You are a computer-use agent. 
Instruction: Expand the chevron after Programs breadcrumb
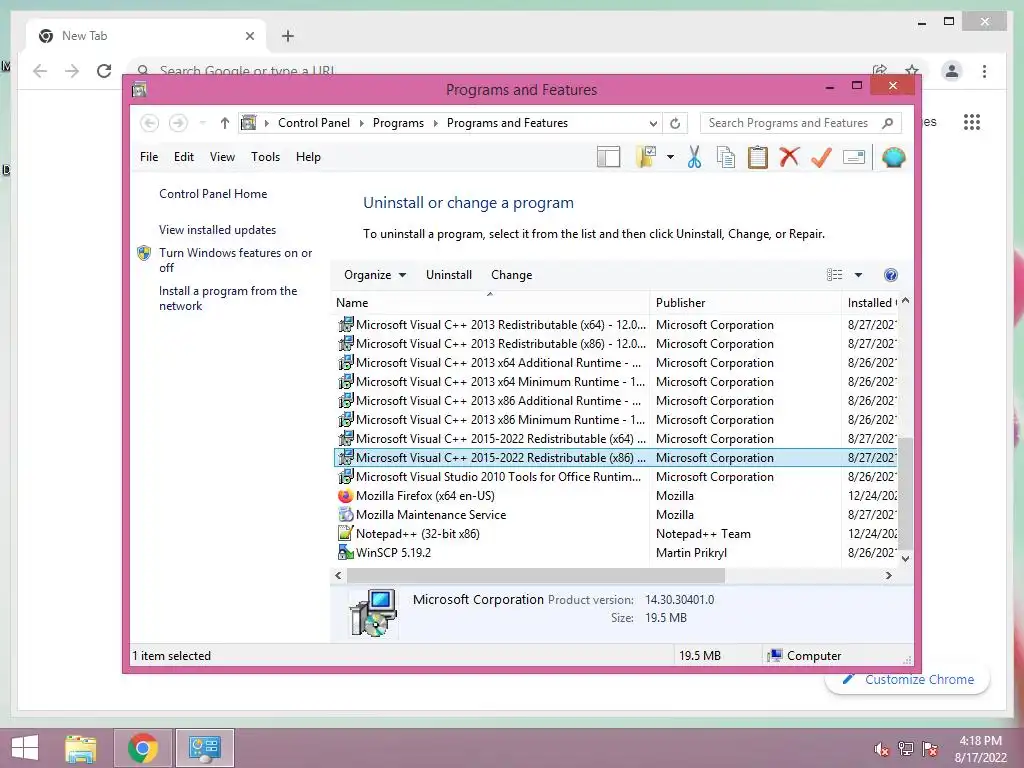436,123
